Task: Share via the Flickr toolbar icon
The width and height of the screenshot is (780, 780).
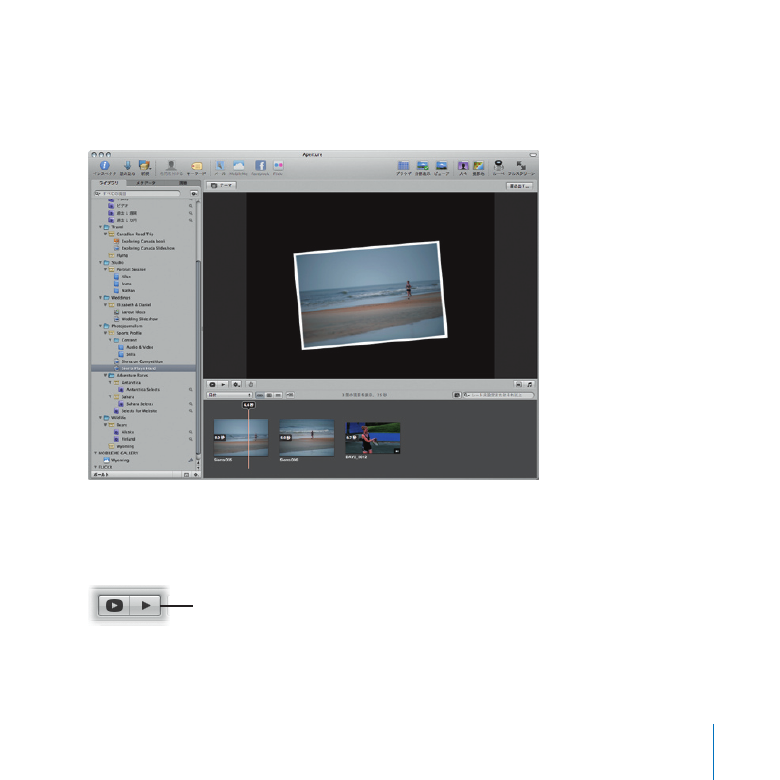Action: (278, 166)
